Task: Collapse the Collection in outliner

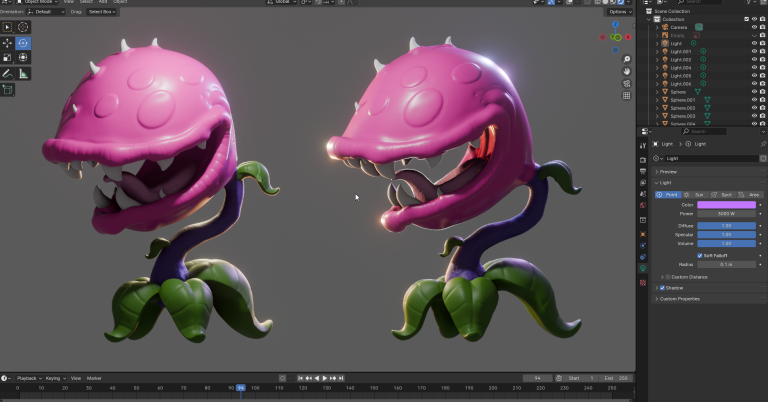Action: click(649, 19)
